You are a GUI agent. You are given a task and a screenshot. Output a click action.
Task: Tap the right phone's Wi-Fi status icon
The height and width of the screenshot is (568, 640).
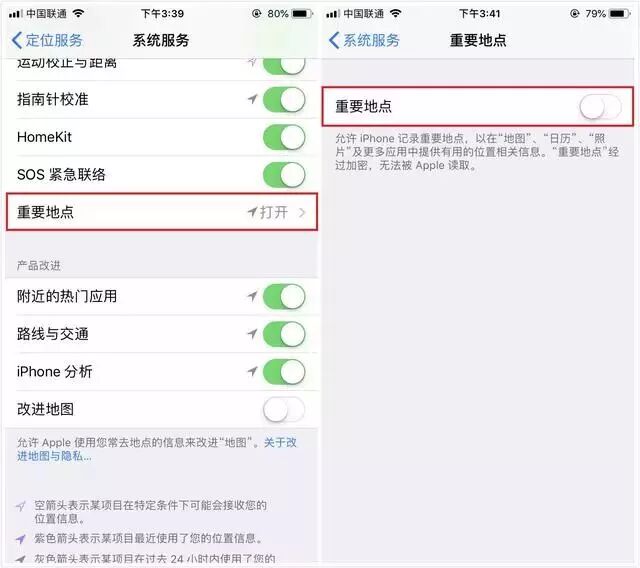coord(395,13)
